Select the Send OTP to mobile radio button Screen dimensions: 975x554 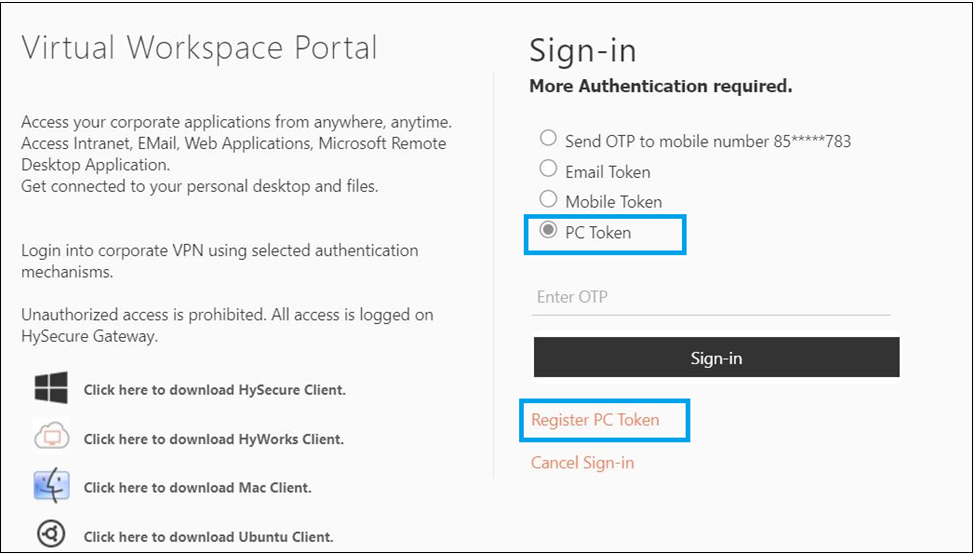tap(548, 138)
